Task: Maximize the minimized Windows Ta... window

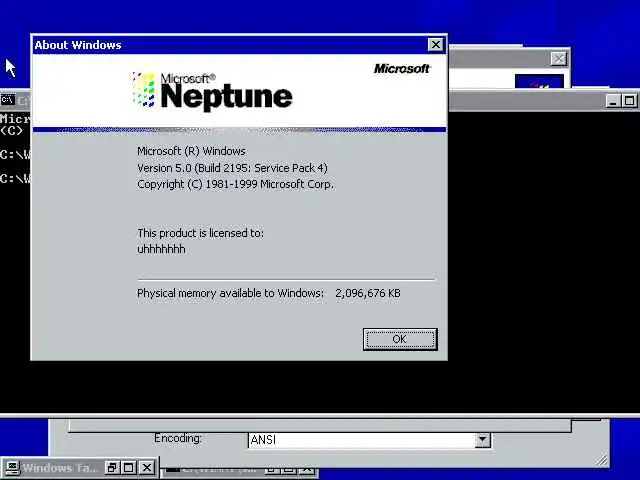Action: (x=129, y=467)
